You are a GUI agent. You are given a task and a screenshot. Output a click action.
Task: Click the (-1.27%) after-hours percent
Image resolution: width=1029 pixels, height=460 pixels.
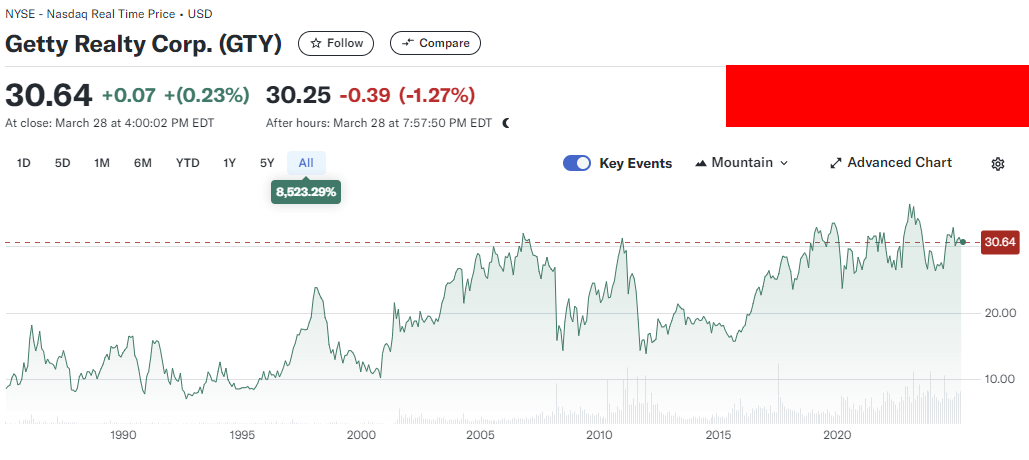coord(437,96)
